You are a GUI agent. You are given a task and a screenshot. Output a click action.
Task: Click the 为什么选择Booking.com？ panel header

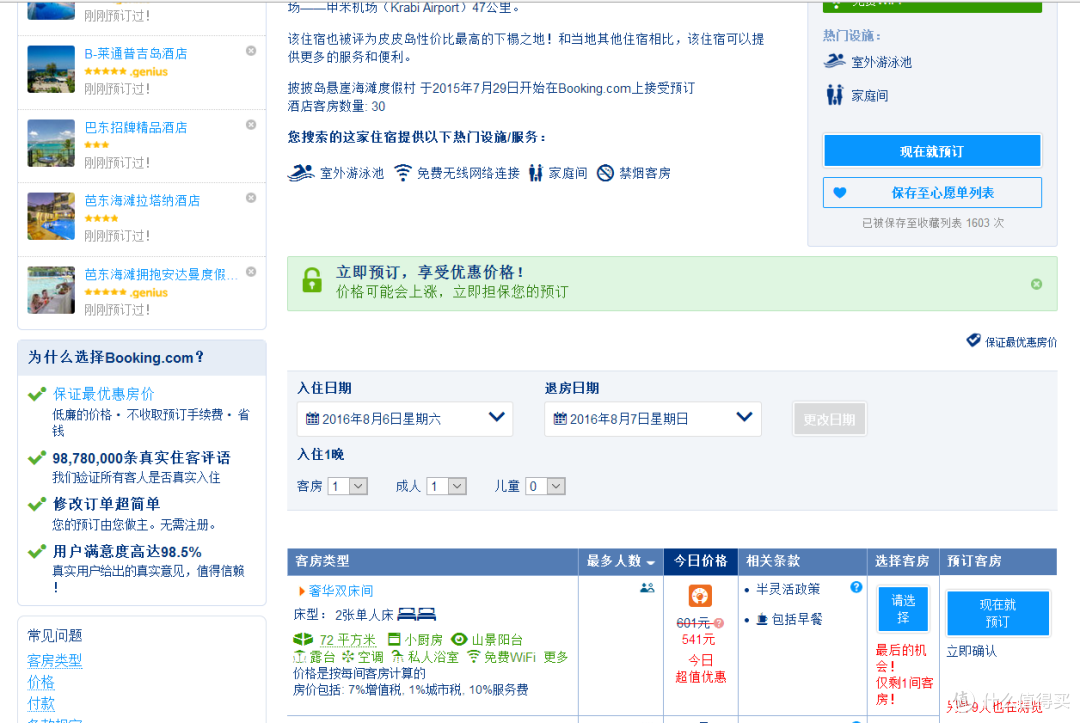[x=142, y=357]
